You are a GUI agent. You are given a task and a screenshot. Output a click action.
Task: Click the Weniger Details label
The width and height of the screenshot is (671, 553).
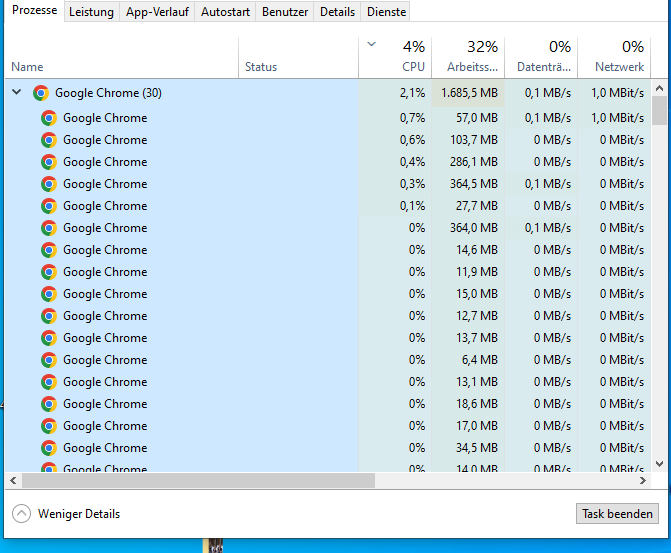(79, 514)
